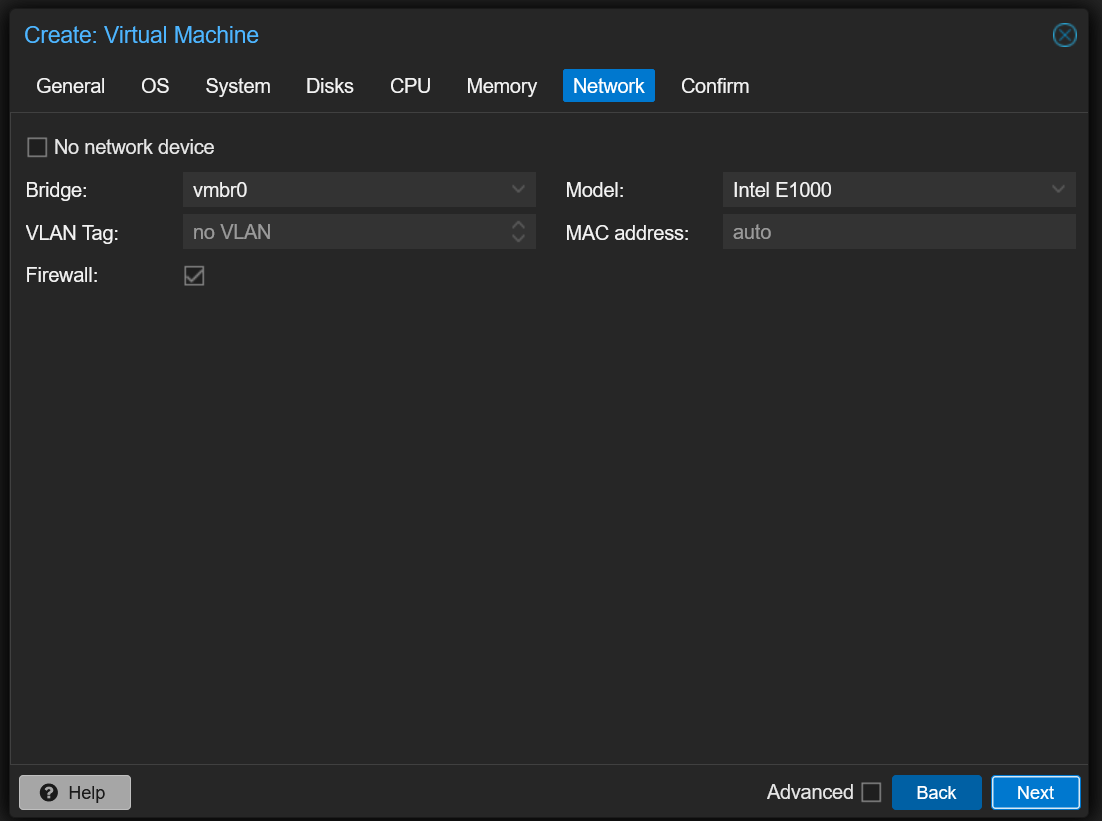Open the Memory tab

tap(501, 86)
